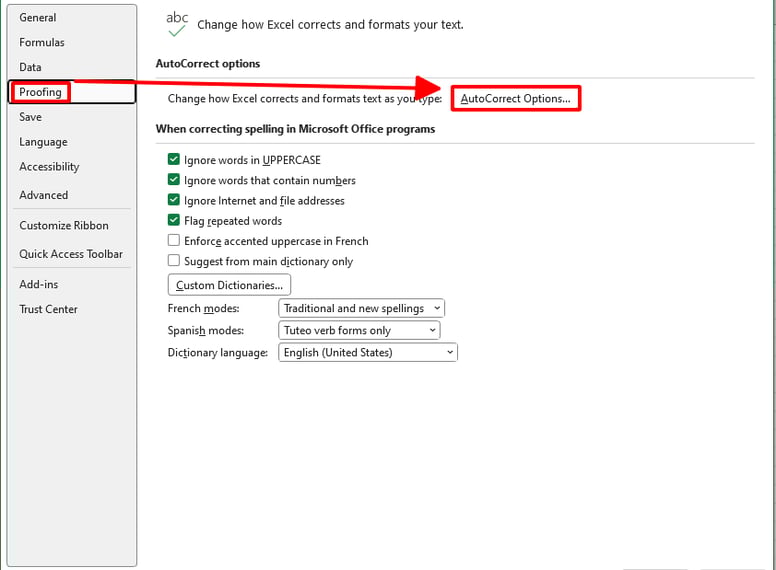776x570 pixels.
Task: Go to Customize Ribbon settings
Action: tap(64, 226)
